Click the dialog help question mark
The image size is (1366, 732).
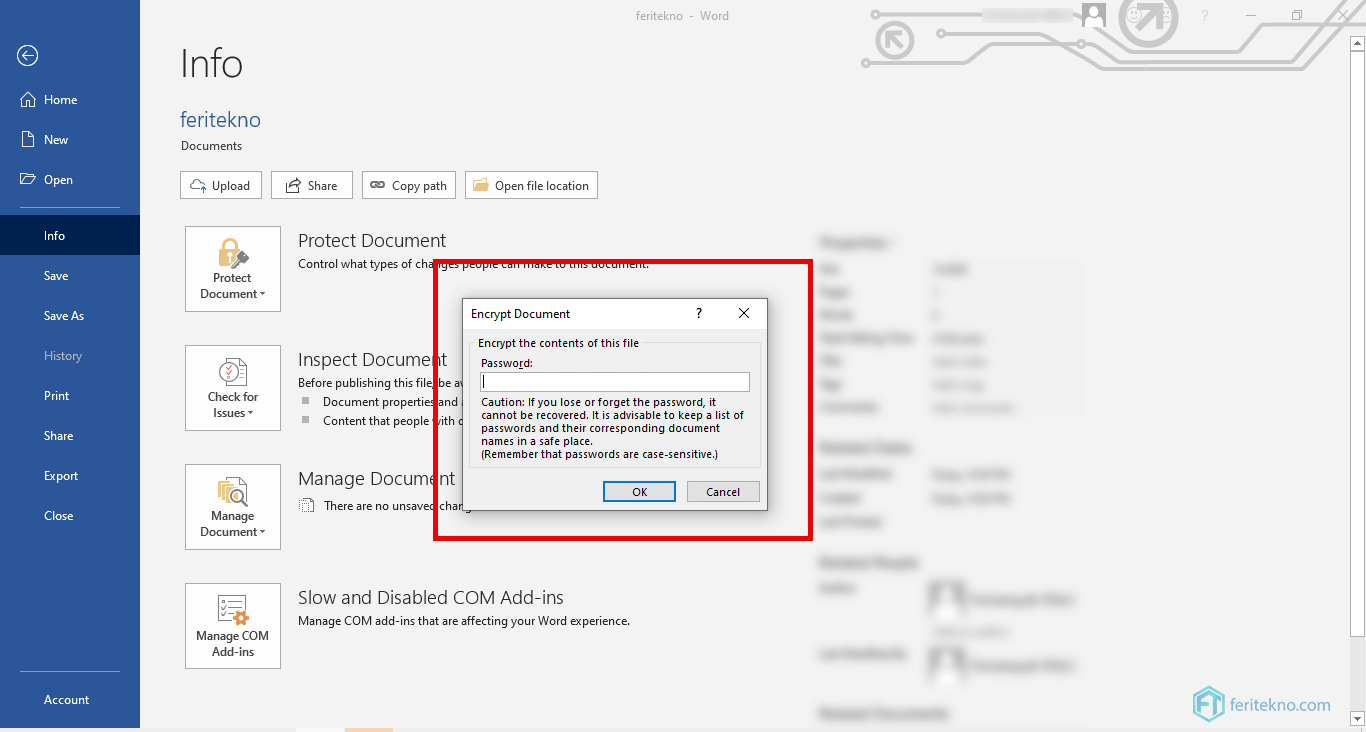click(698, 313)
